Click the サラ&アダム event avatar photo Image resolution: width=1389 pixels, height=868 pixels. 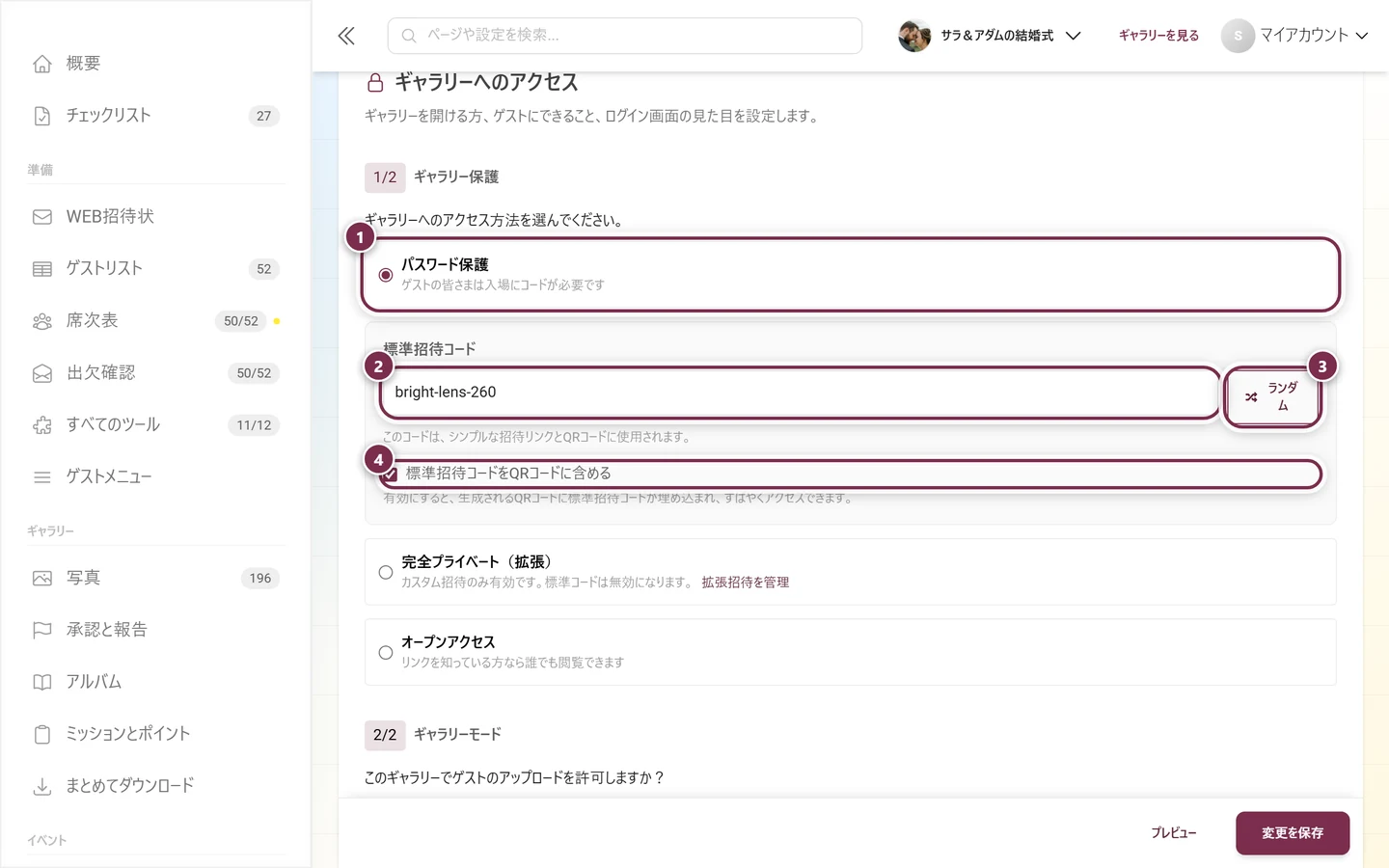tap(914, 36)
